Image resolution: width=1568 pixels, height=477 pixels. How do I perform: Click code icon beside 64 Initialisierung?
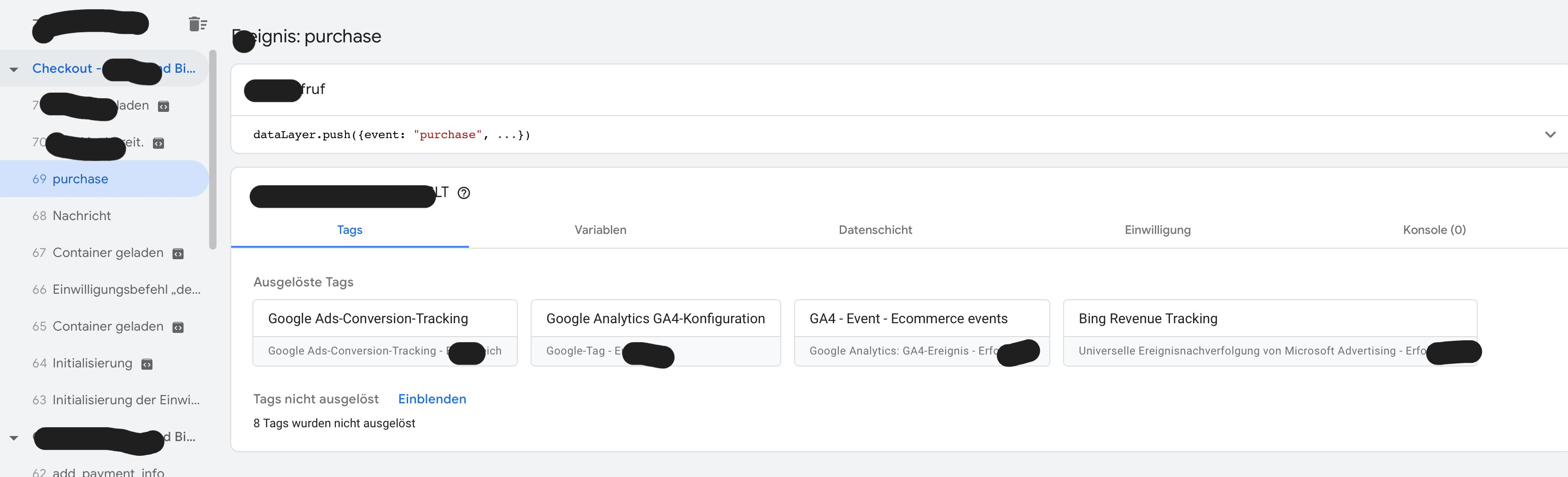(x=146, y=365)
